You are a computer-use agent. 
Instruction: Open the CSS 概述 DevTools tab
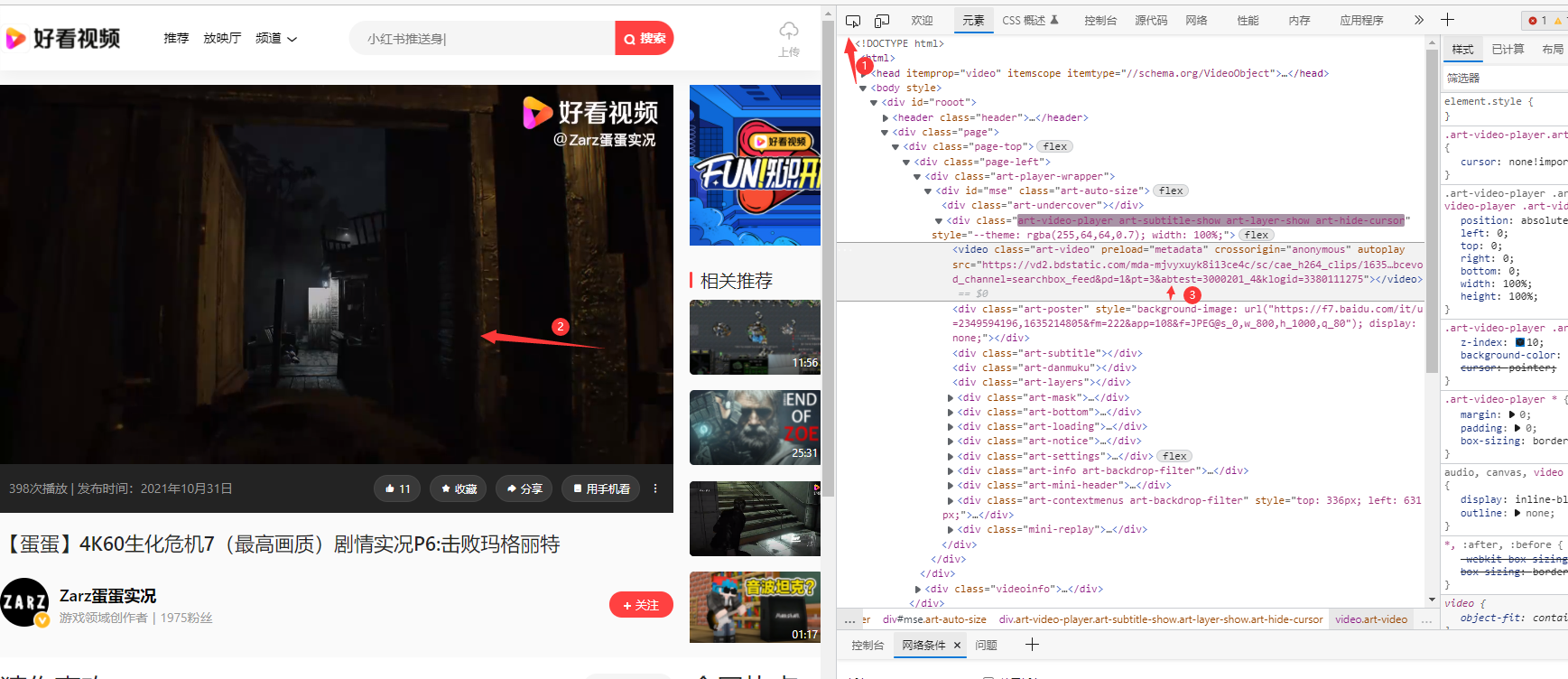(x=1030, y=21)
